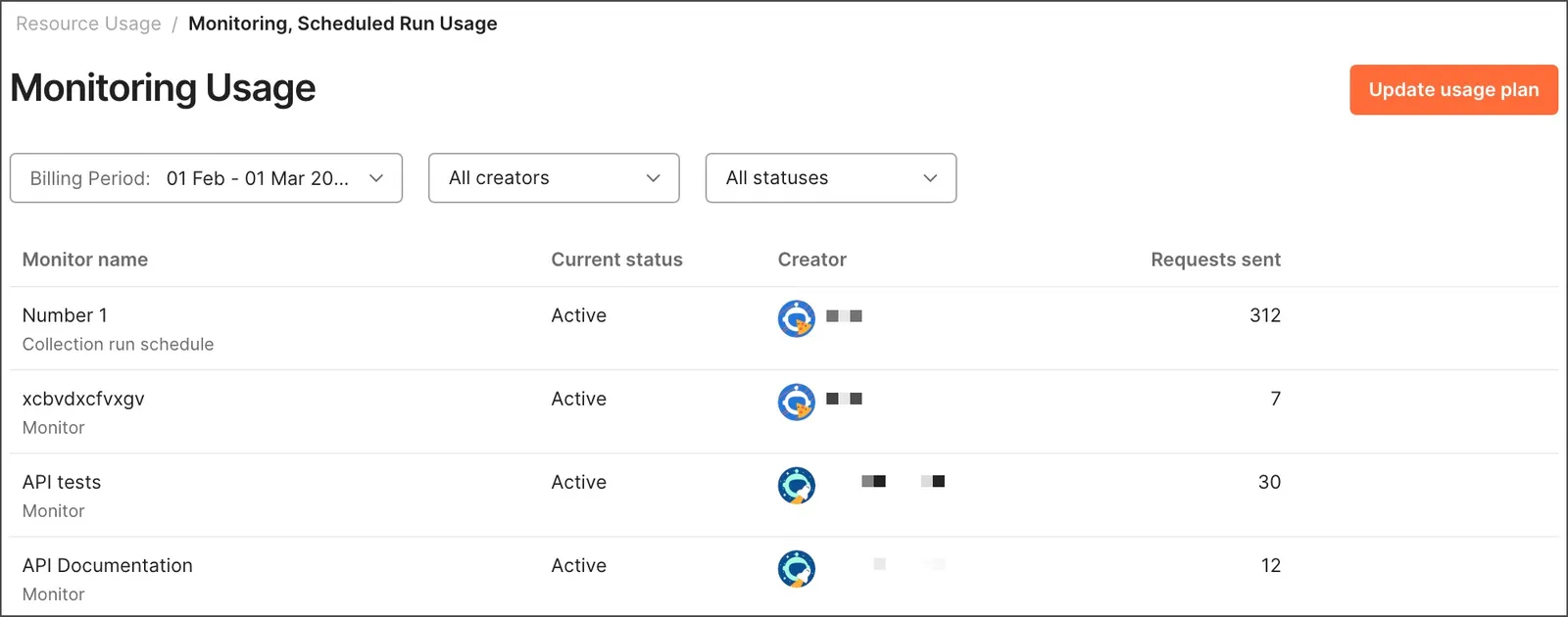The height and width of the screenshot is (617, 1568).
Task: Open the xcbvdxcfvxgv monitor
Action: pos(83,399)
